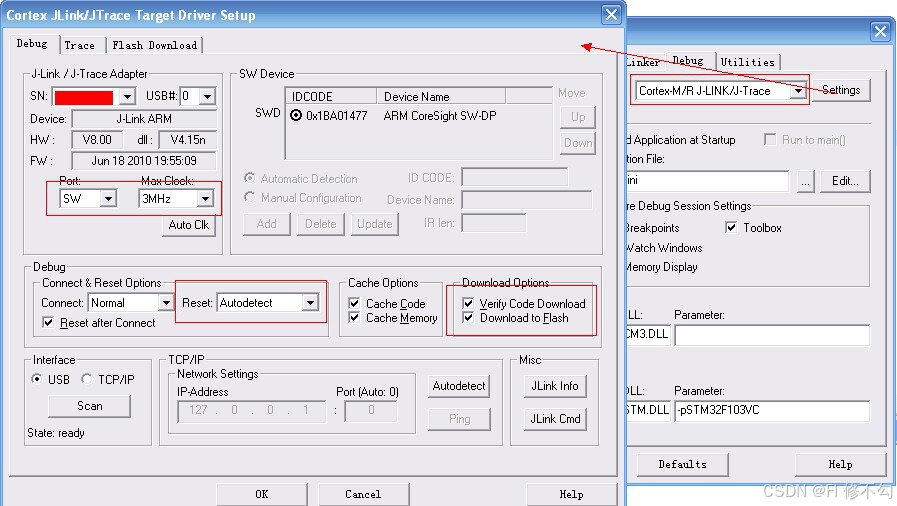Toggle the Toolbox checkbox
Screen dimensions: 897x506
coord(731,228)
